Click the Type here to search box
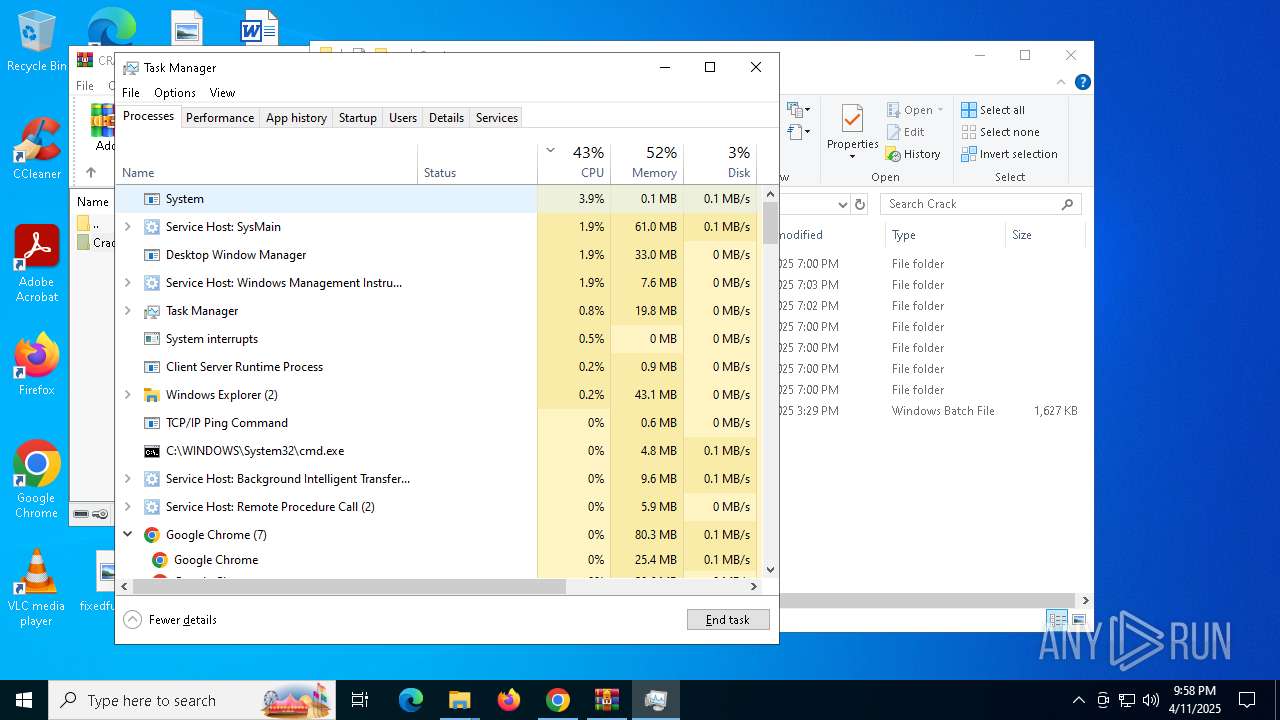The width and height of the screenshot is (1280, 720). click(x=192, y=700)
